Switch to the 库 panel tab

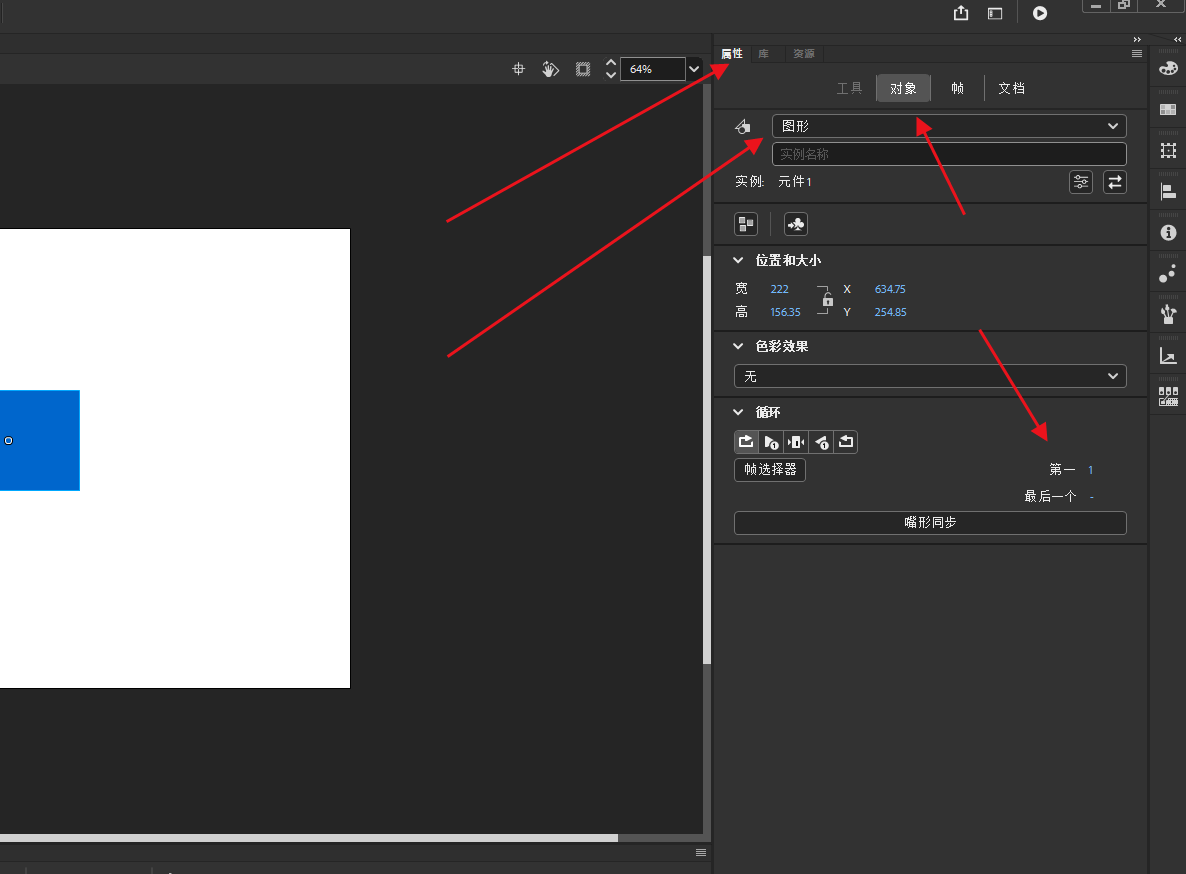coord(763,54)
